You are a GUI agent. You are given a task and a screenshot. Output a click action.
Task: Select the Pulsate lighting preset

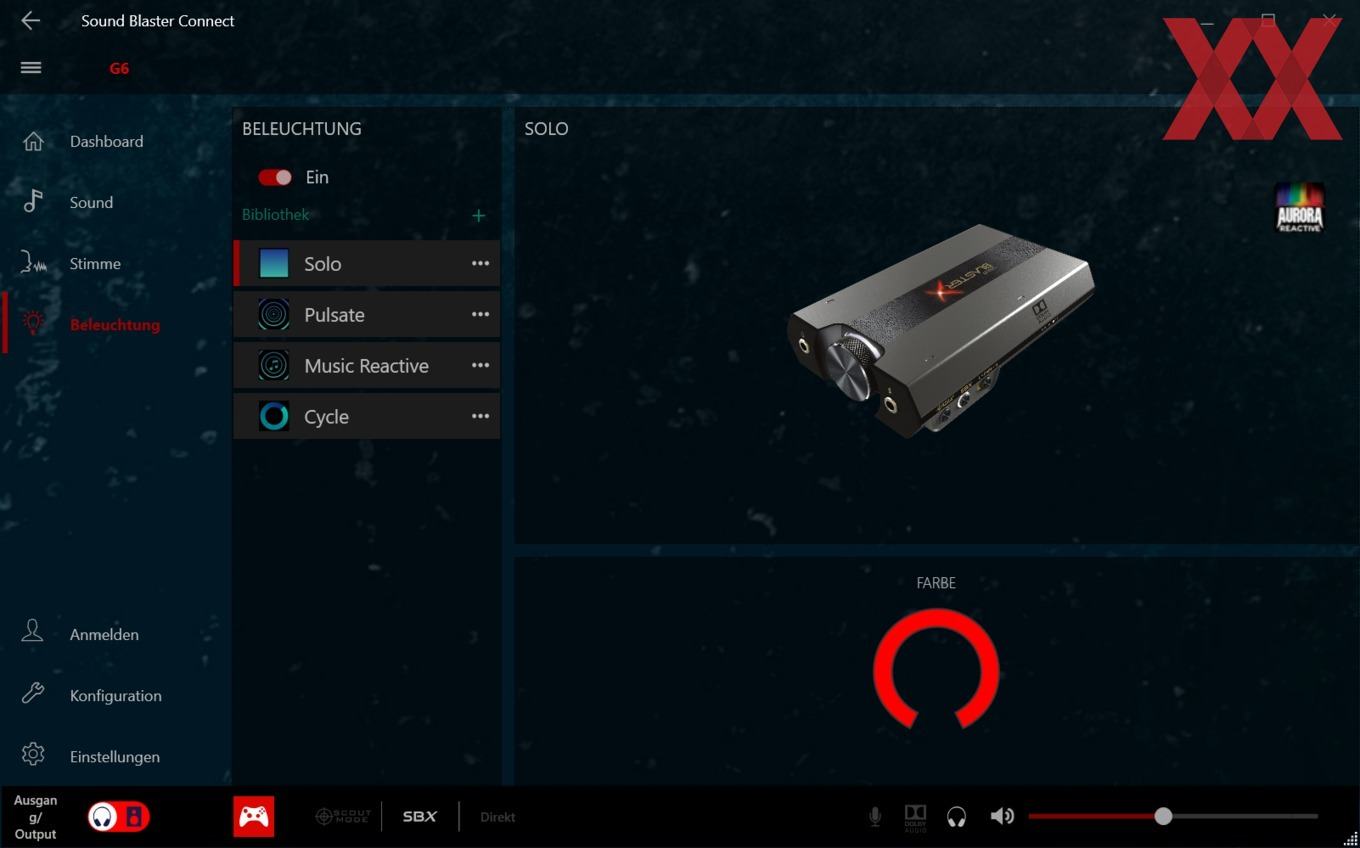pos(366,314)
